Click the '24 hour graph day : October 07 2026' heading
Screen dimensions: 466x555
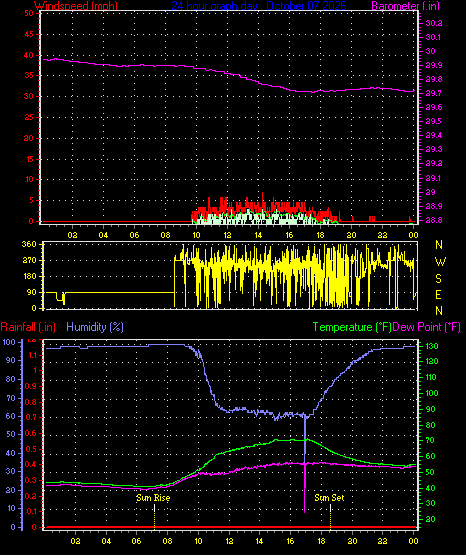click(259, 5)
